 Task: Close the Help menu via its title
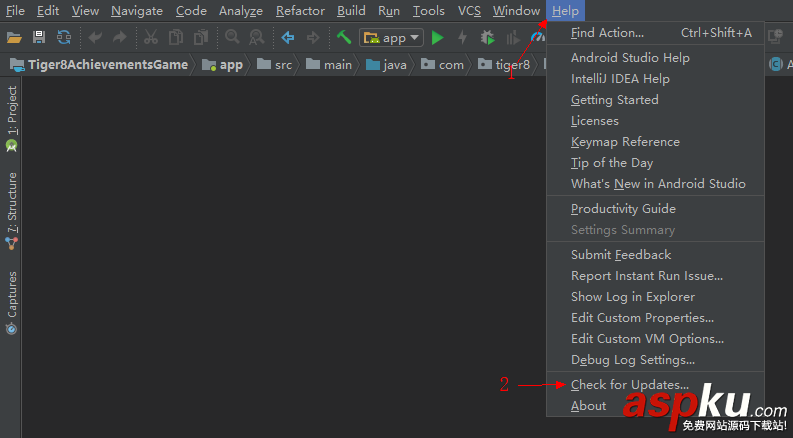pyautogui.click(x=565, y=11)
